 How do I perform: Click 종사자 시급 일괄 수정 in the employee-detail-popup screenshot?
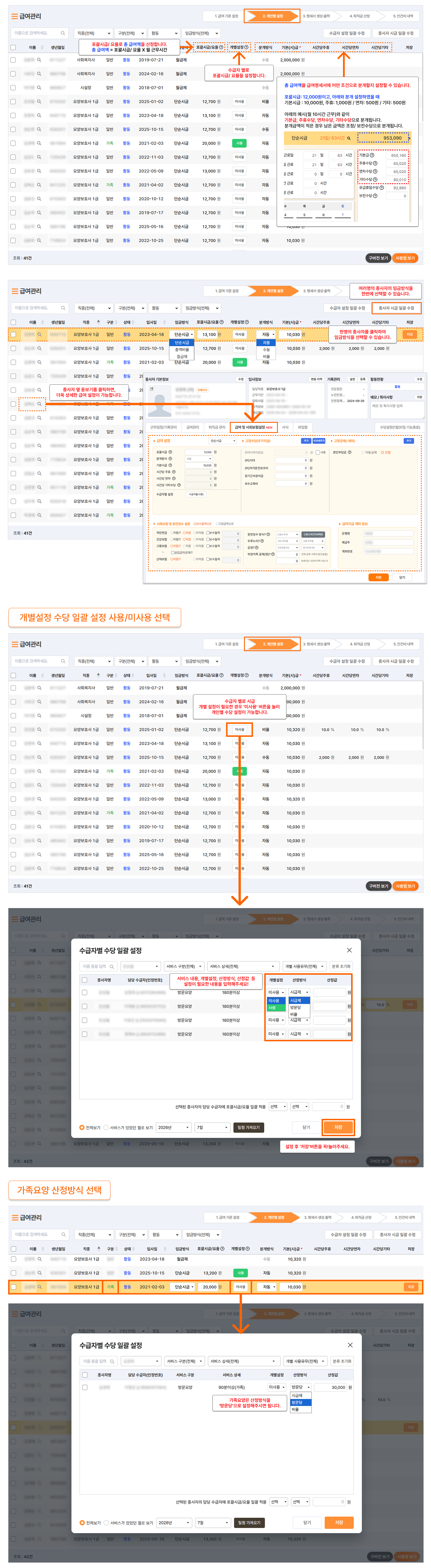click(x=396, y=308)
